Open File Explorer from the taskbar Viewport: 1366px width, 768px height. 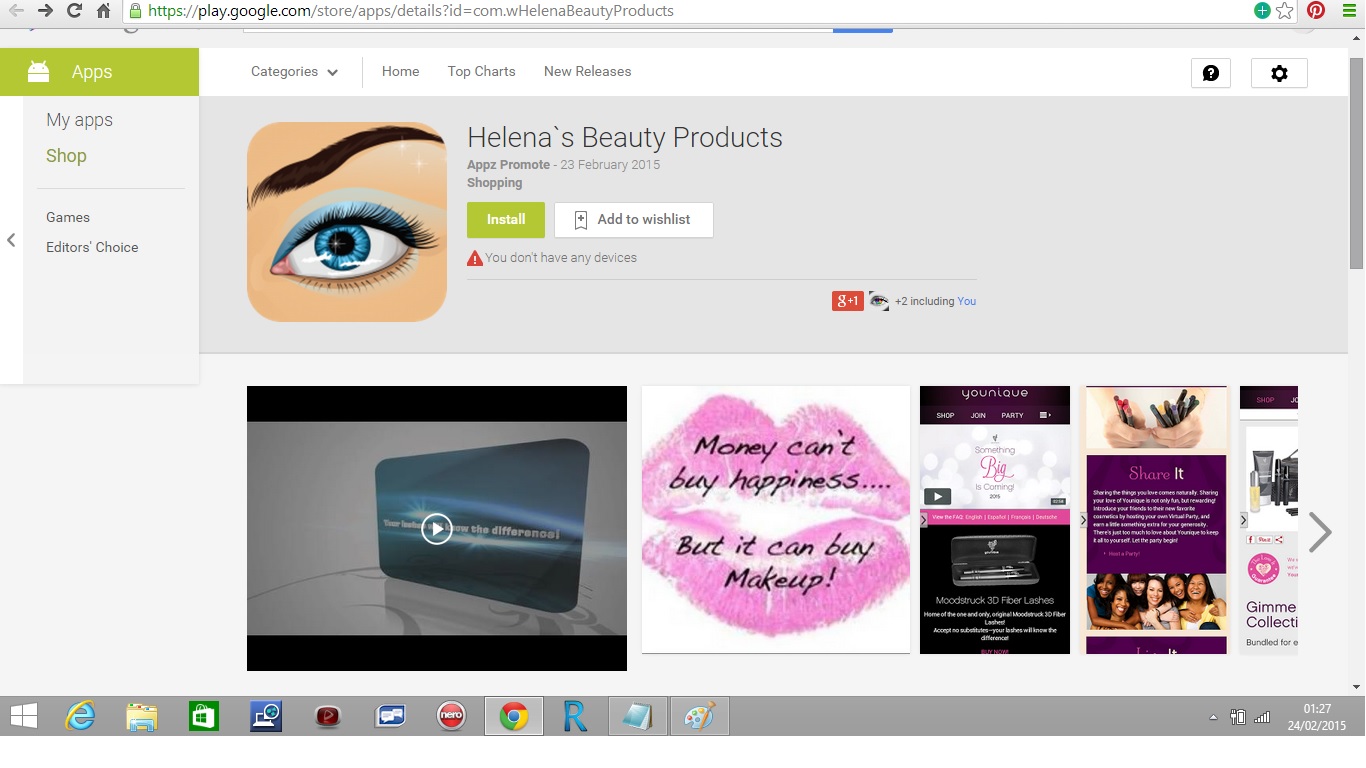(x=142, y=717)
